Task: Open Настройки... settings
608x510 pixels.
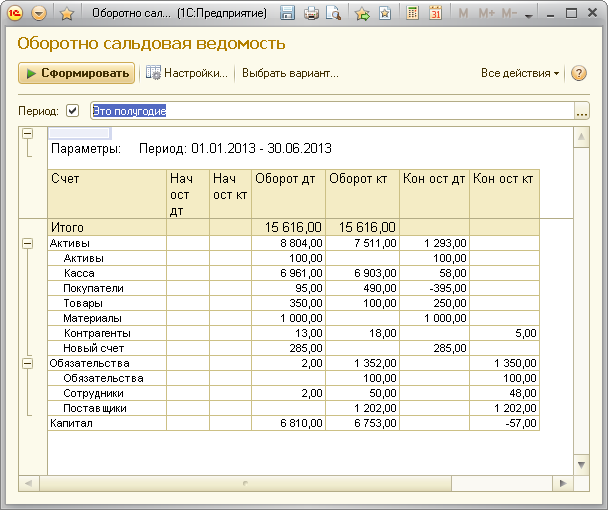Action: [x=188, y=73]
